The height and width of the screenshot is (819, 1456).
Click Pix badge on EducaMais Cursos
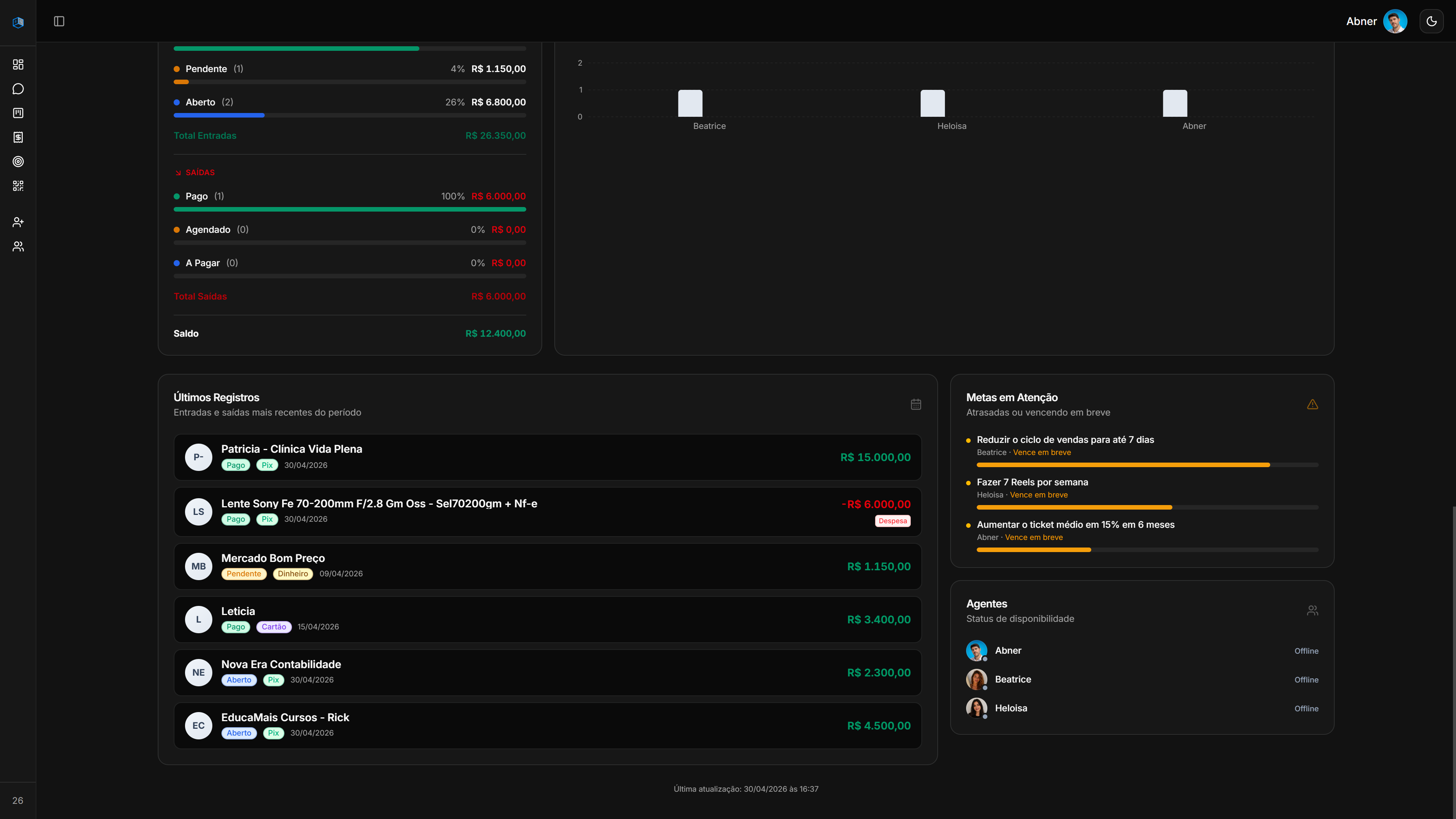[x=273, y=733]
